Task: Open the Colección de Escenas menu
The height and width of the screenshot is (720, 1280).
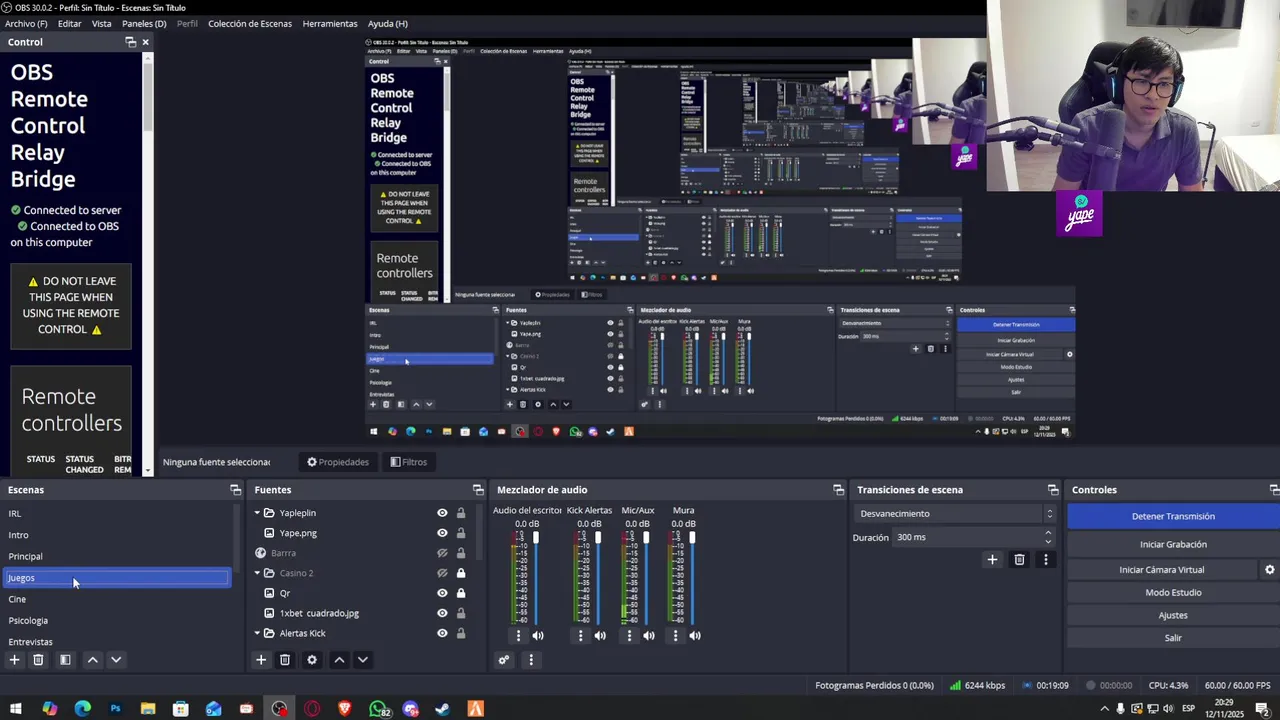Action: tap(250, 23)
